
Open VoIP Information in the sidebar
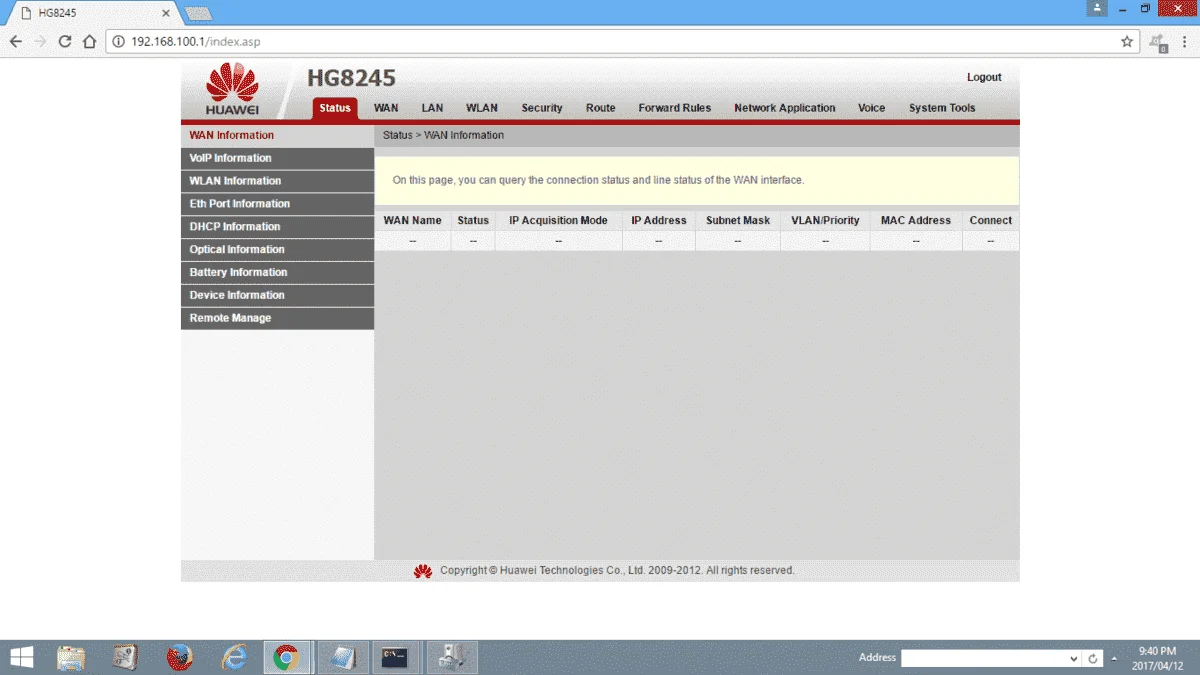click(x=277, y=158)
